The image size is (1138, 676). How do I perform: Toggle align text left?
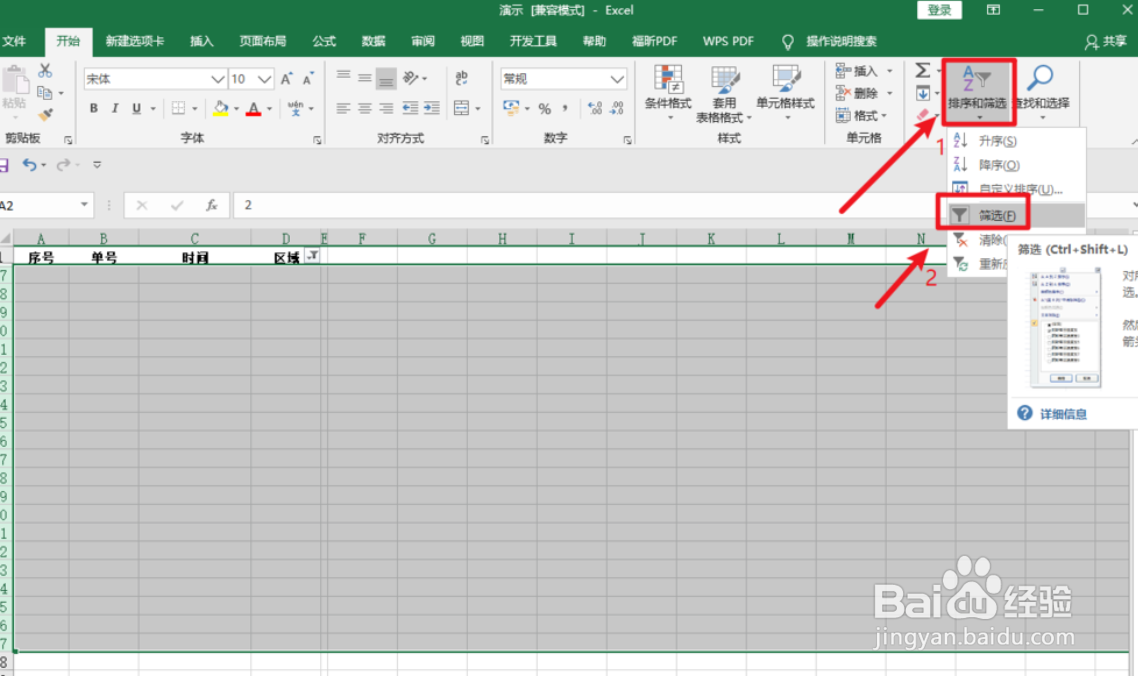[x=343, y=108]
